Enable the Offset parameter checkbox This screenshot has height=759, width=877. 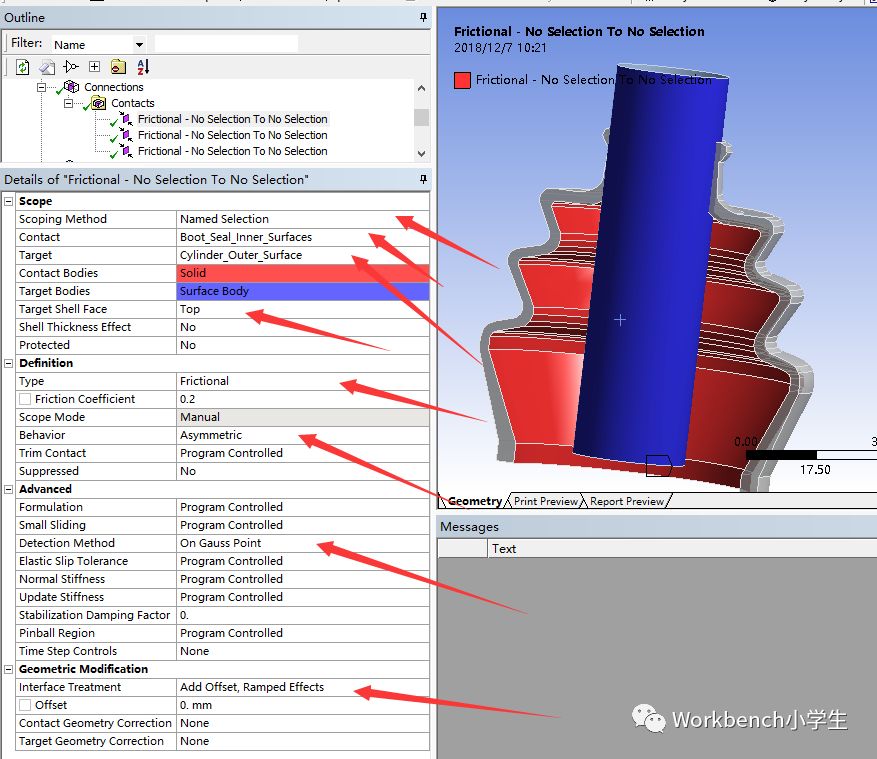coord(26,705)
